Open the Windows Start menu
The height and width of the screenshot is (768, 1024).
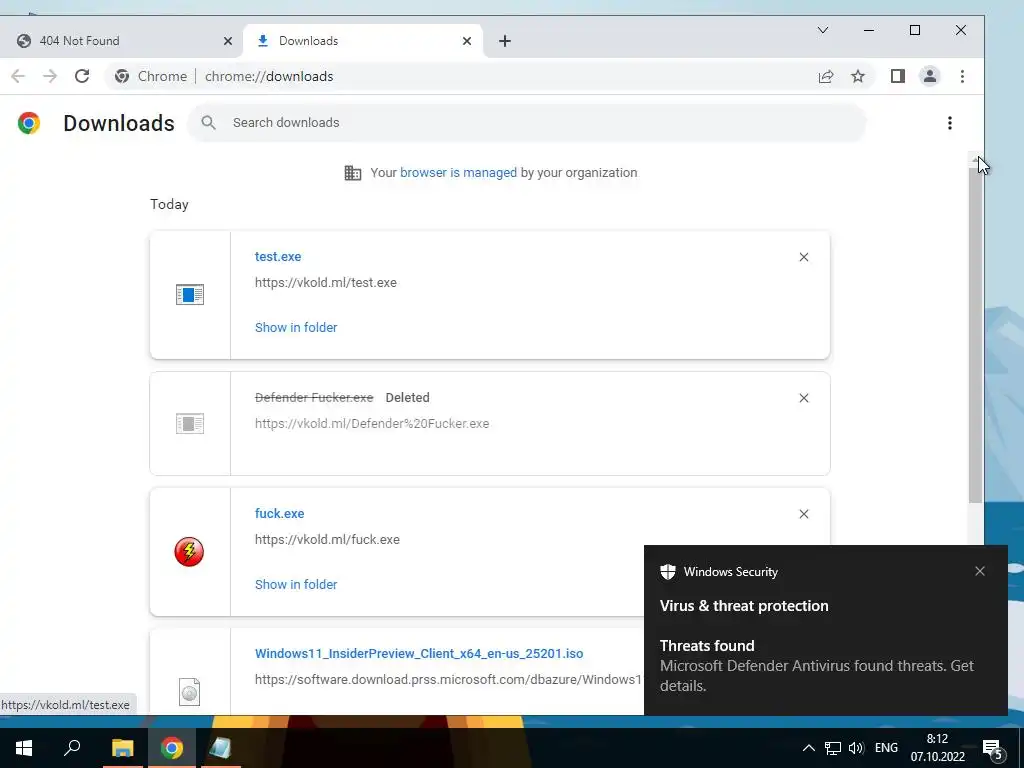pos(24,748)
